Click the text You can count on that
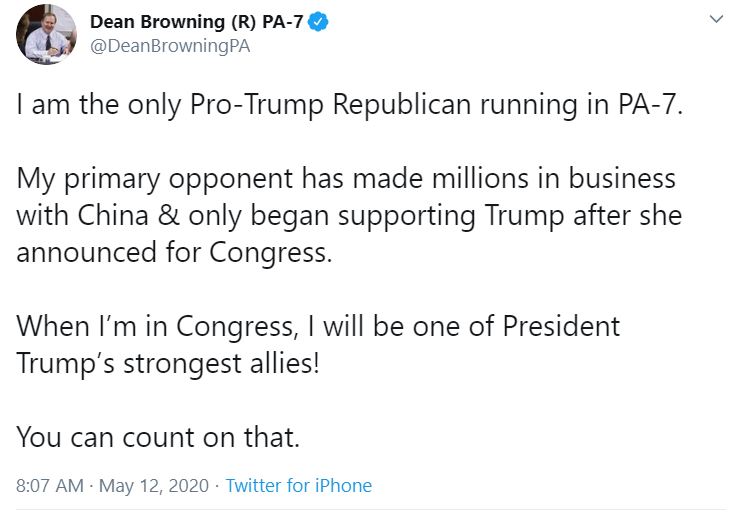 tap(158, 436)
